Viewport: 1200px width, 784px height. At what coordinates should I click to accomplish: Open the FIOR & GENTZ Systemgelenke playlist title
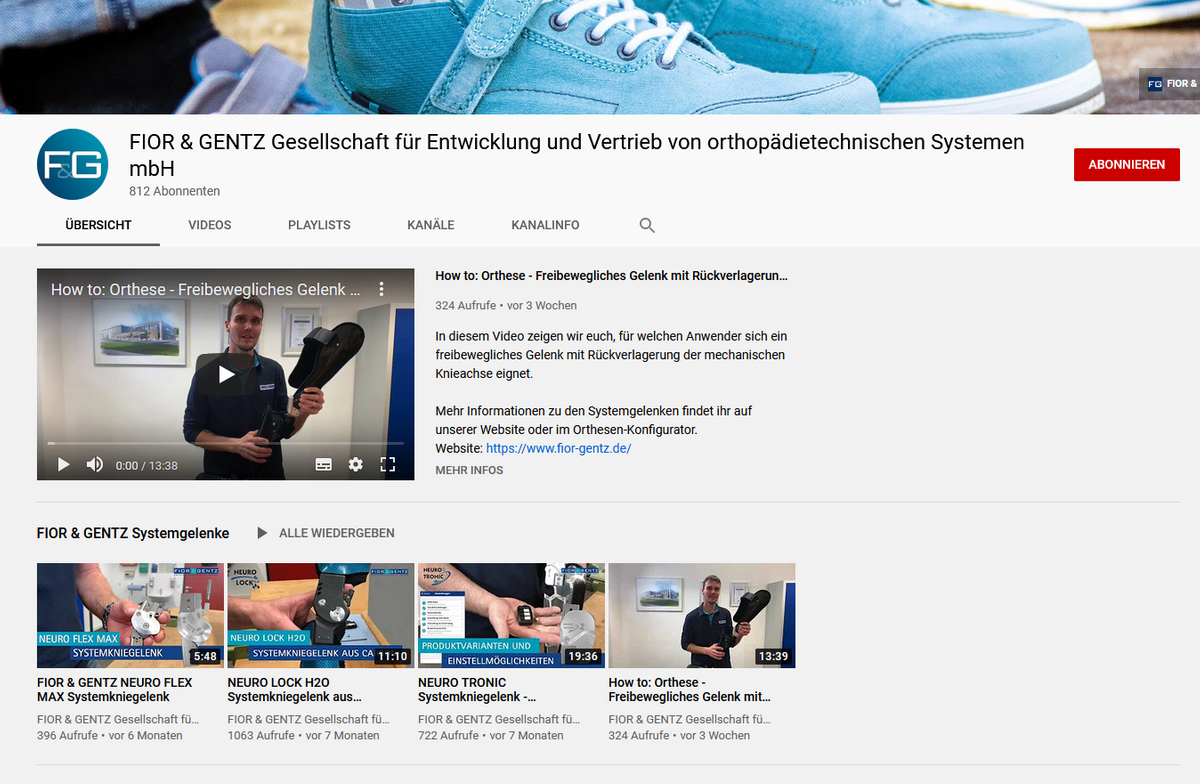133,533
